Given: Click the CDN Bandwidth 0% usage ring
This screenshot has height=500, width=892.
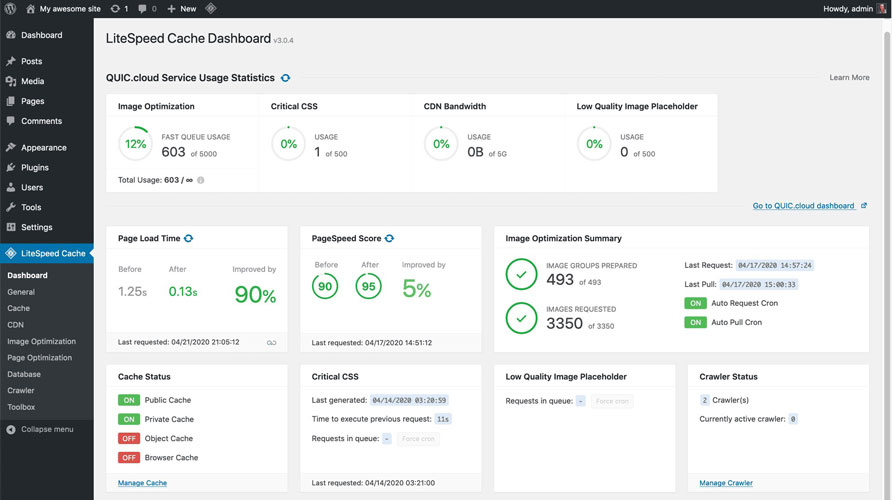Looking at the screenshot, I should click(441, 144).
